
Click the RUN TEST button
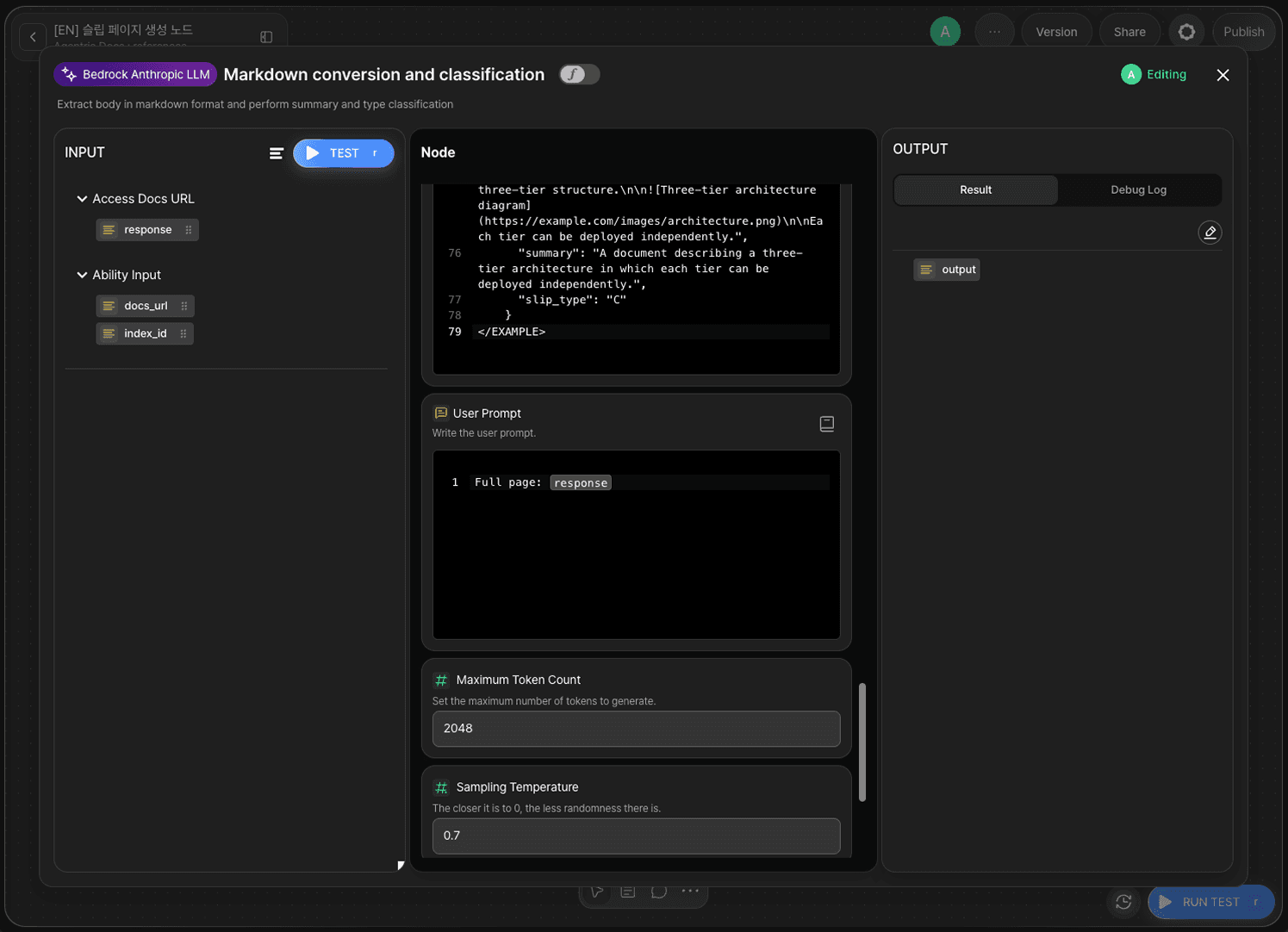[1210, 902]
